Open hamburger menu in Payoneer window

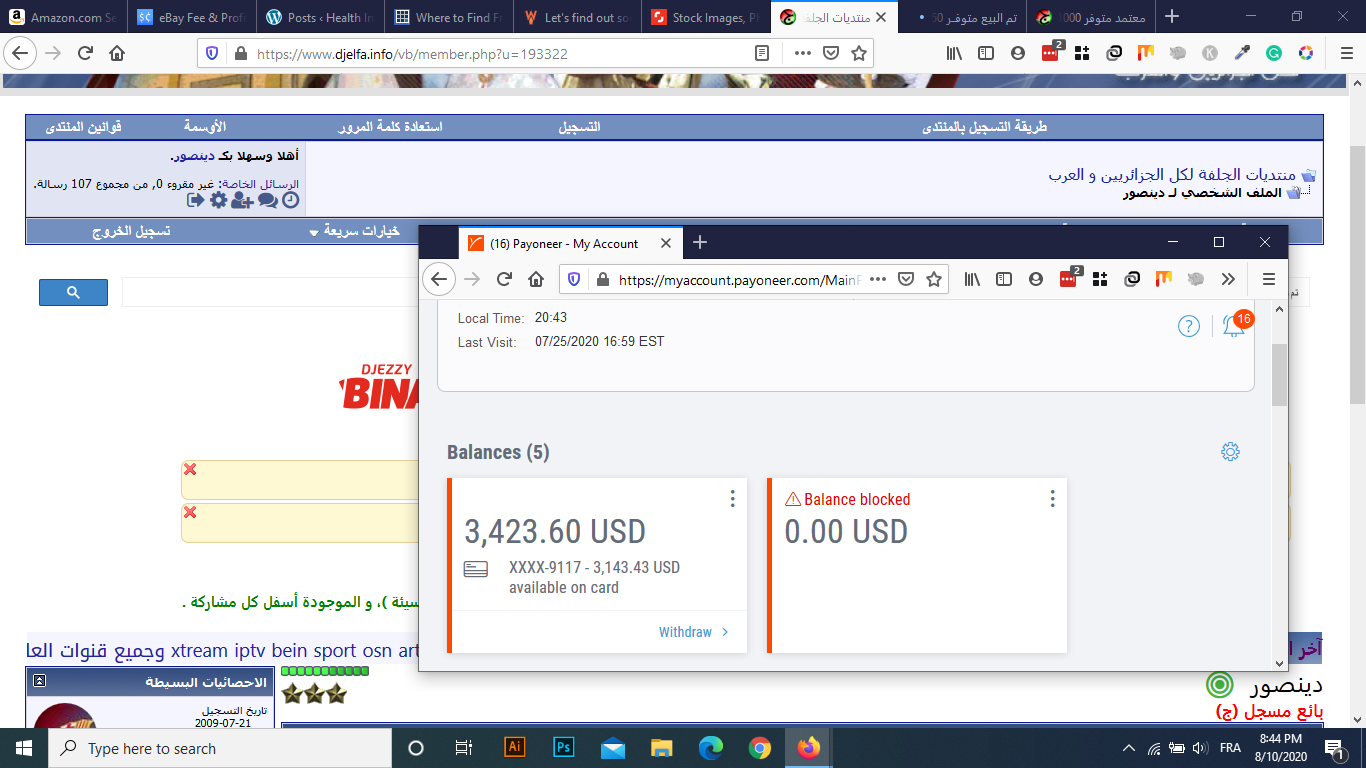pos(1268,280)
